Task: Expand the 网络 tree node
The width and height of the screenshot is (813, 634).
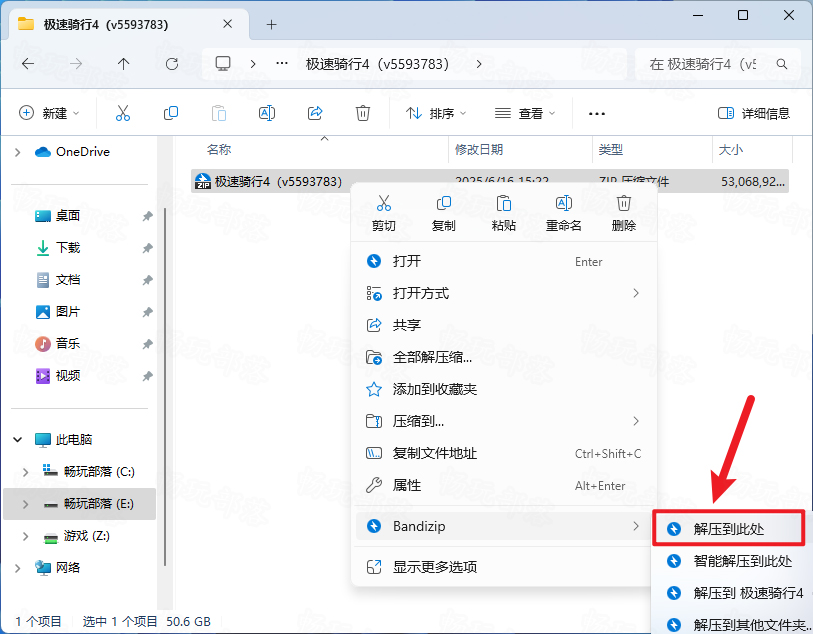Action: tap(18, 568)
